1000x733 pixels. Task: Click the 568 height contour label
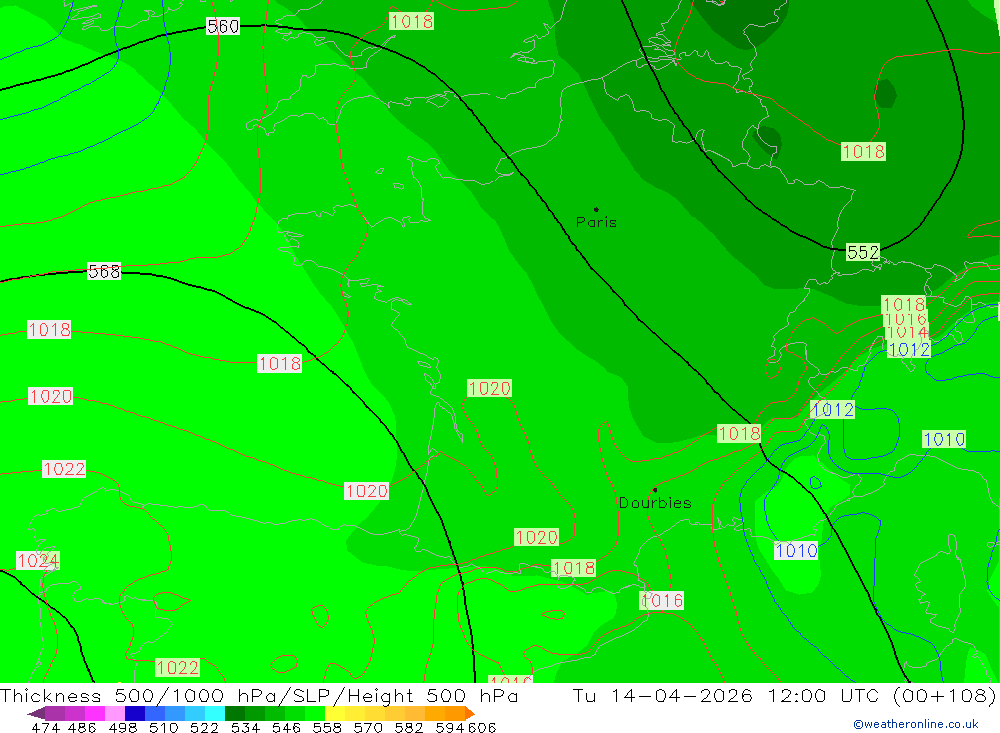pyautogui.click(x=104, y=272)
